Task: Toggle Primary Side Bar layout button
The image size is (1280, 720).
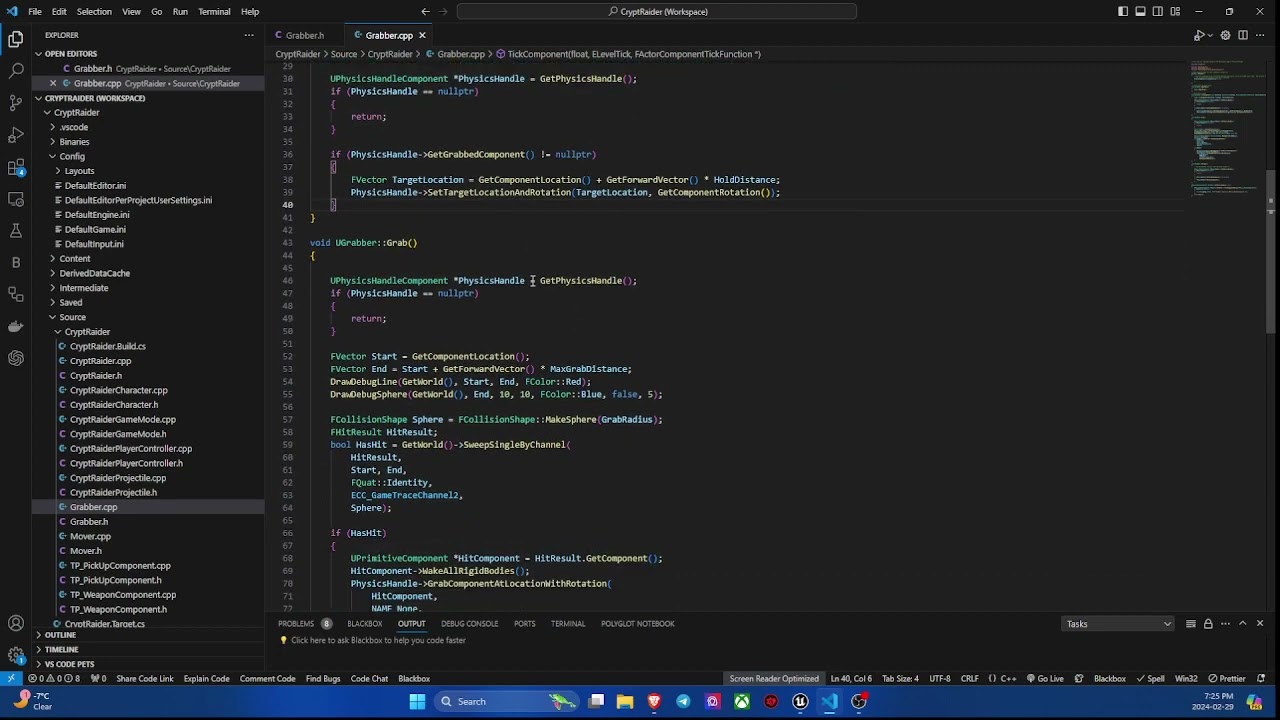Action: pyautogui.click(x=1123, y=12)
